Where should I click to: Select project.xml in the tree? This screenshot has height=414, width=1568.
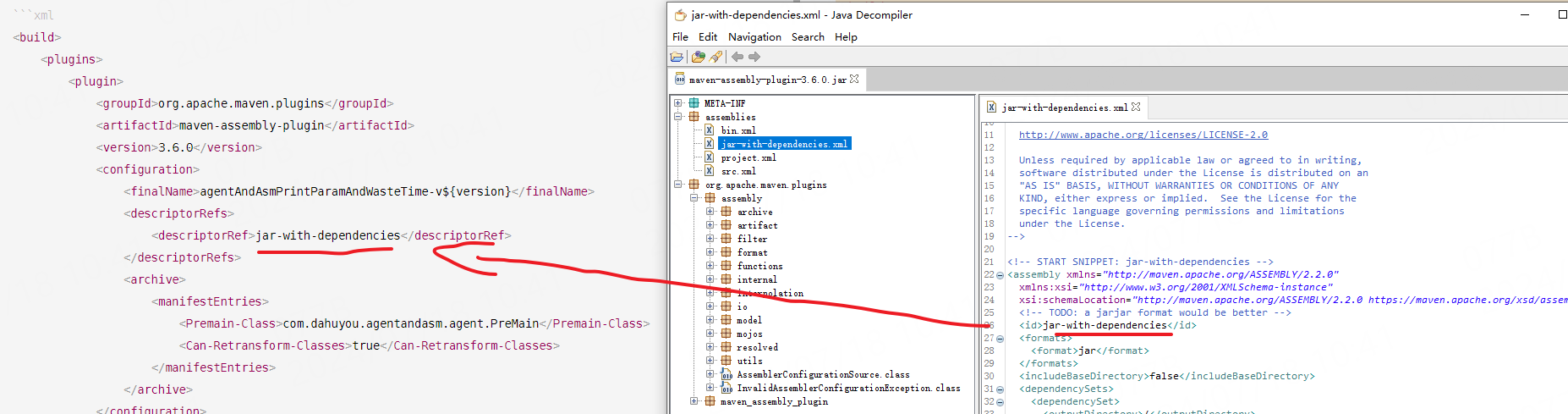click(x=748, y=157)
